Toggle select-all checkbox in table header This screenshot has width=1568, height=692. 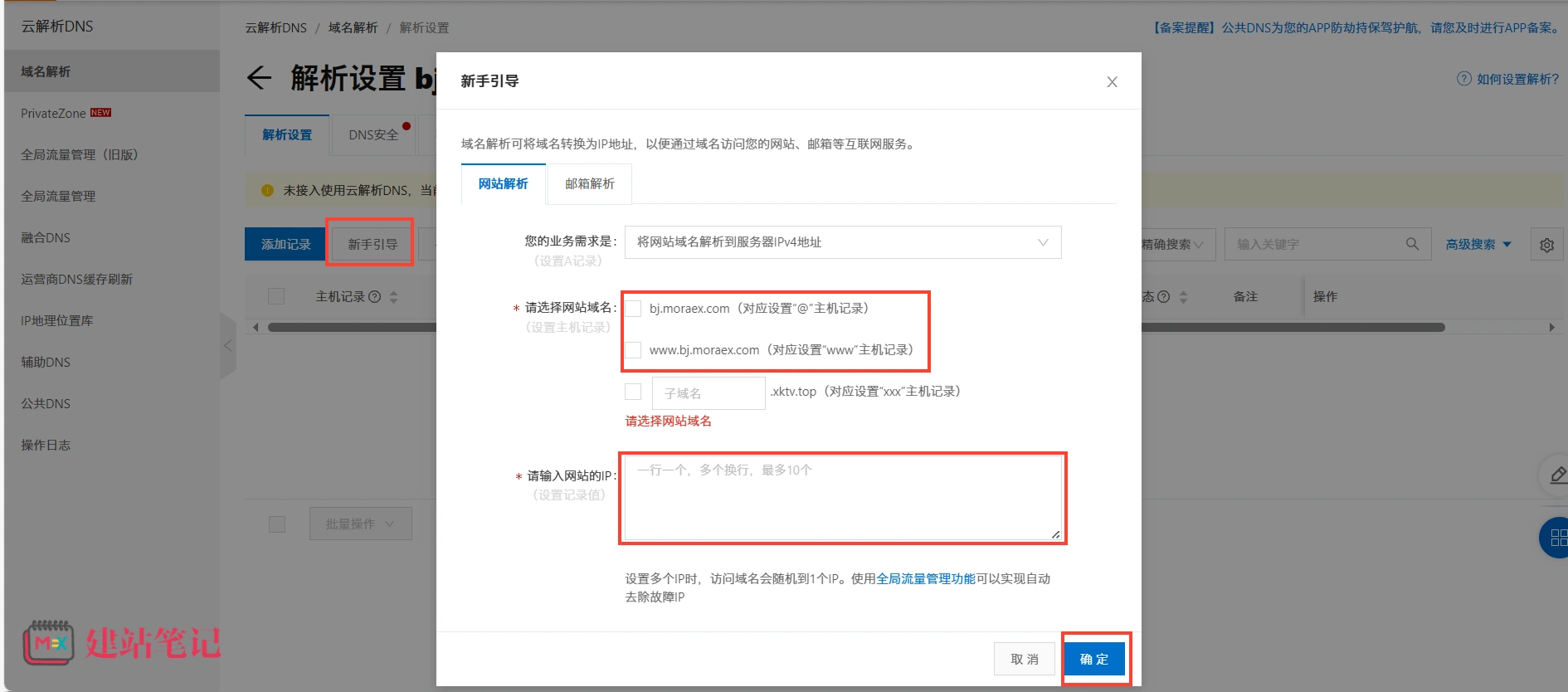tap(276, 296)
